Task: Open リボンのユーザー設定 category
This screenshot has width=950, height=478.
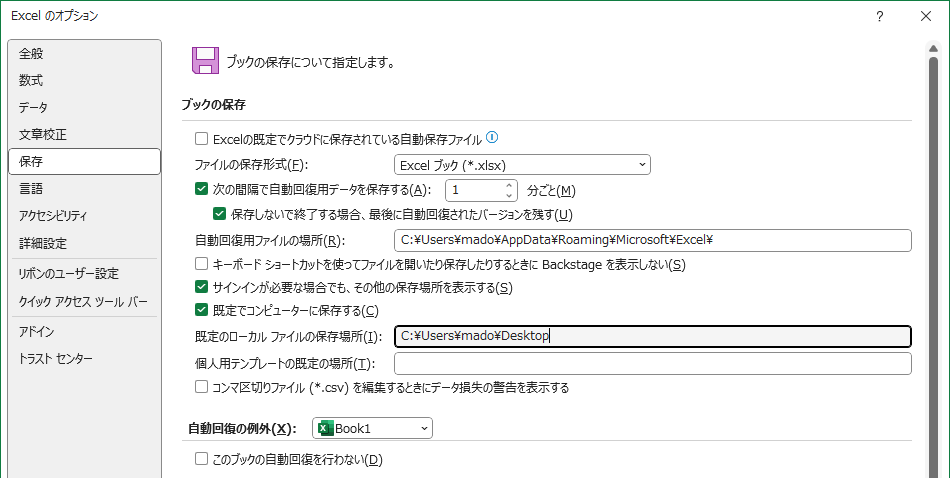Action: [84, 274]
